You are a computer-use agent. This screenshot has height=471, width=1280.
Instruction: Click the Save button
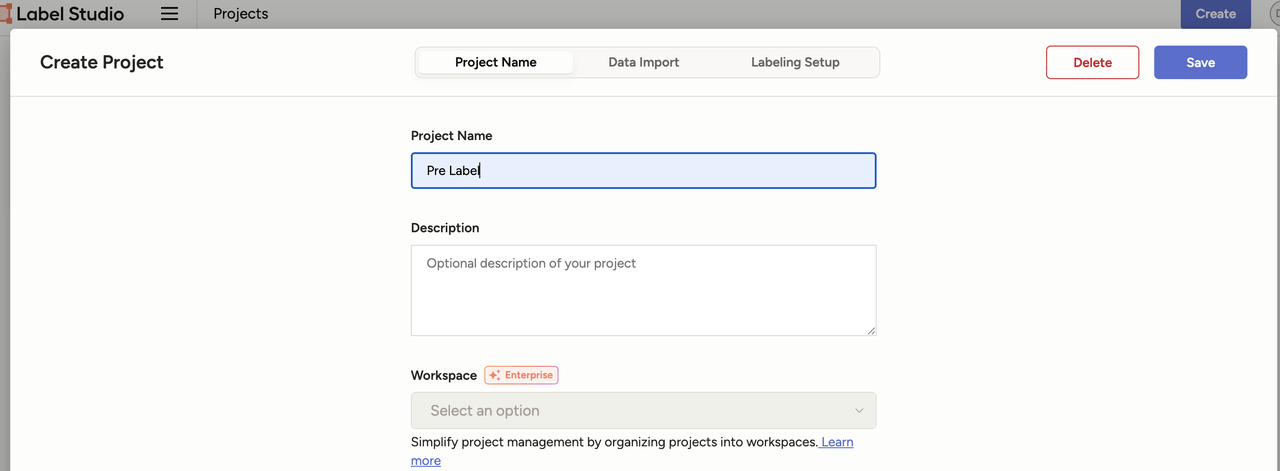(1200, 62)
